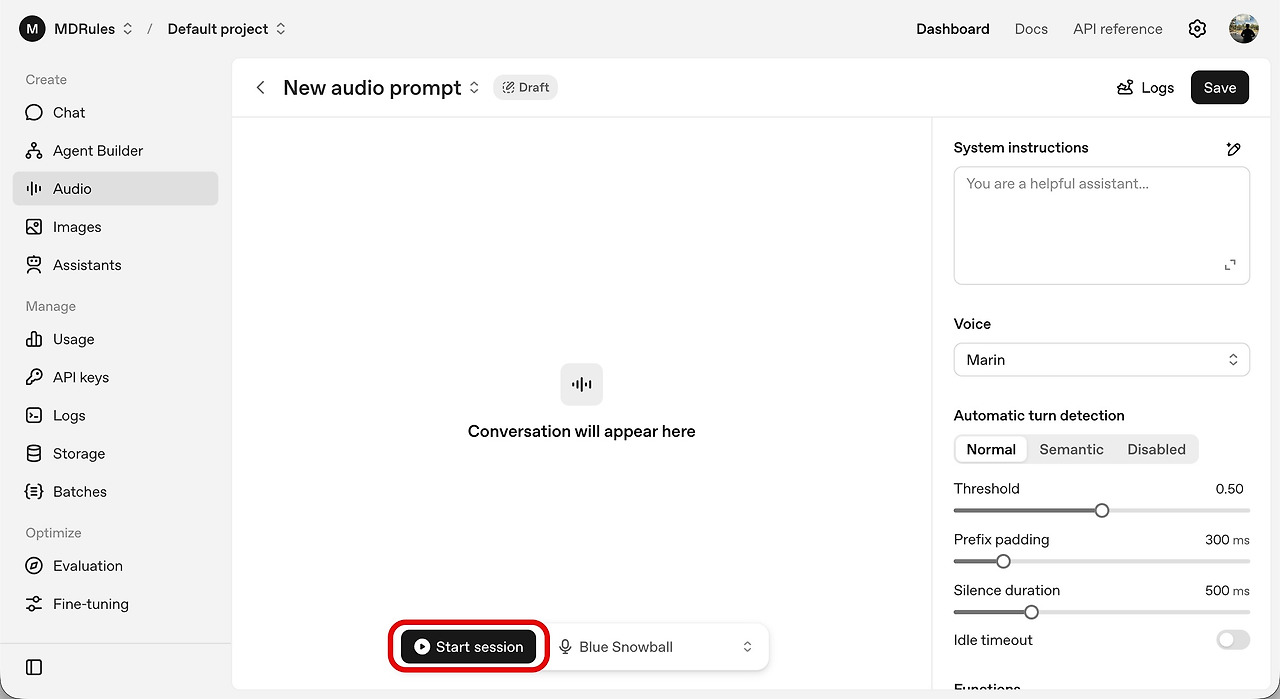Open Evaluation in the sidebar
Image resolution: width=1280 pixels, height=699 pixels.
[115, 566]
